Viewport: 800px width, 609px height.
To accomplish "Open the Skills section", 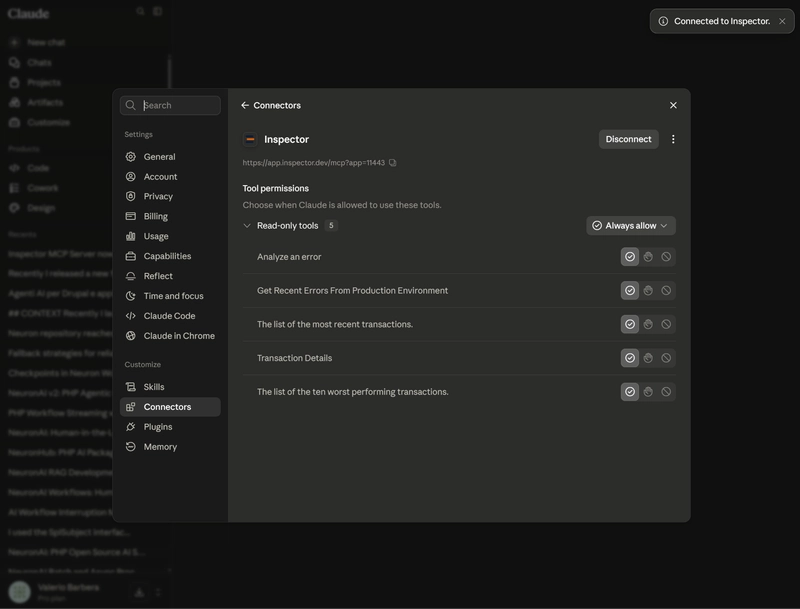I will [170, 387].
